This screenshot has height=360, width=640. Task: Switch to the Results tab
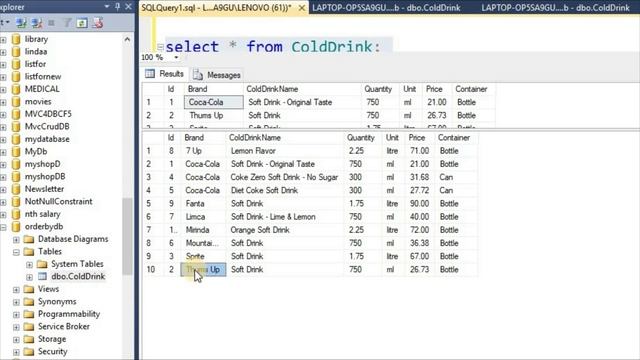(164, 74)
